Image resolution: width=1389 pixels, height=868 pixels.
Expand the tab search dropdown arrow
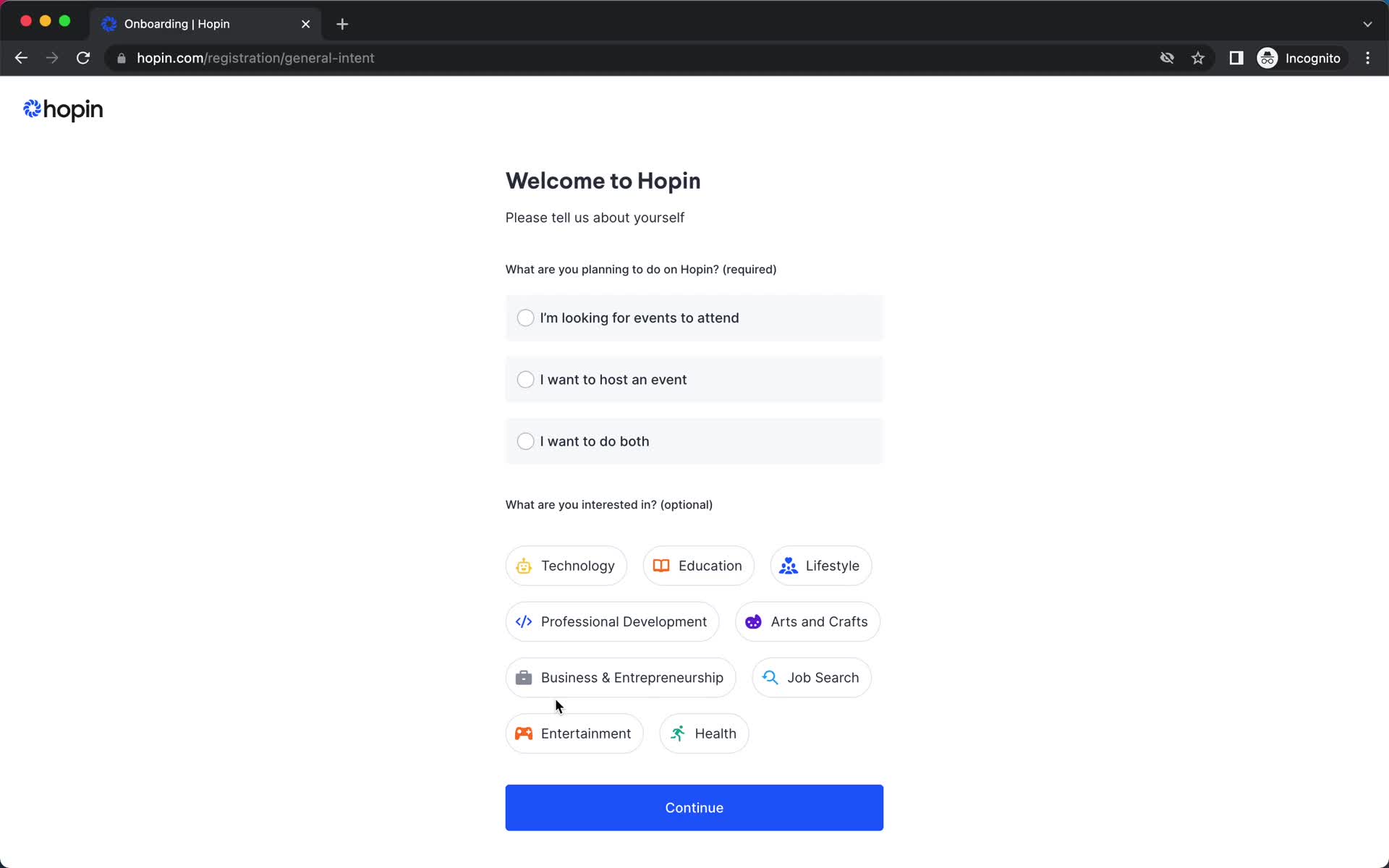(x=1367, y=24)
